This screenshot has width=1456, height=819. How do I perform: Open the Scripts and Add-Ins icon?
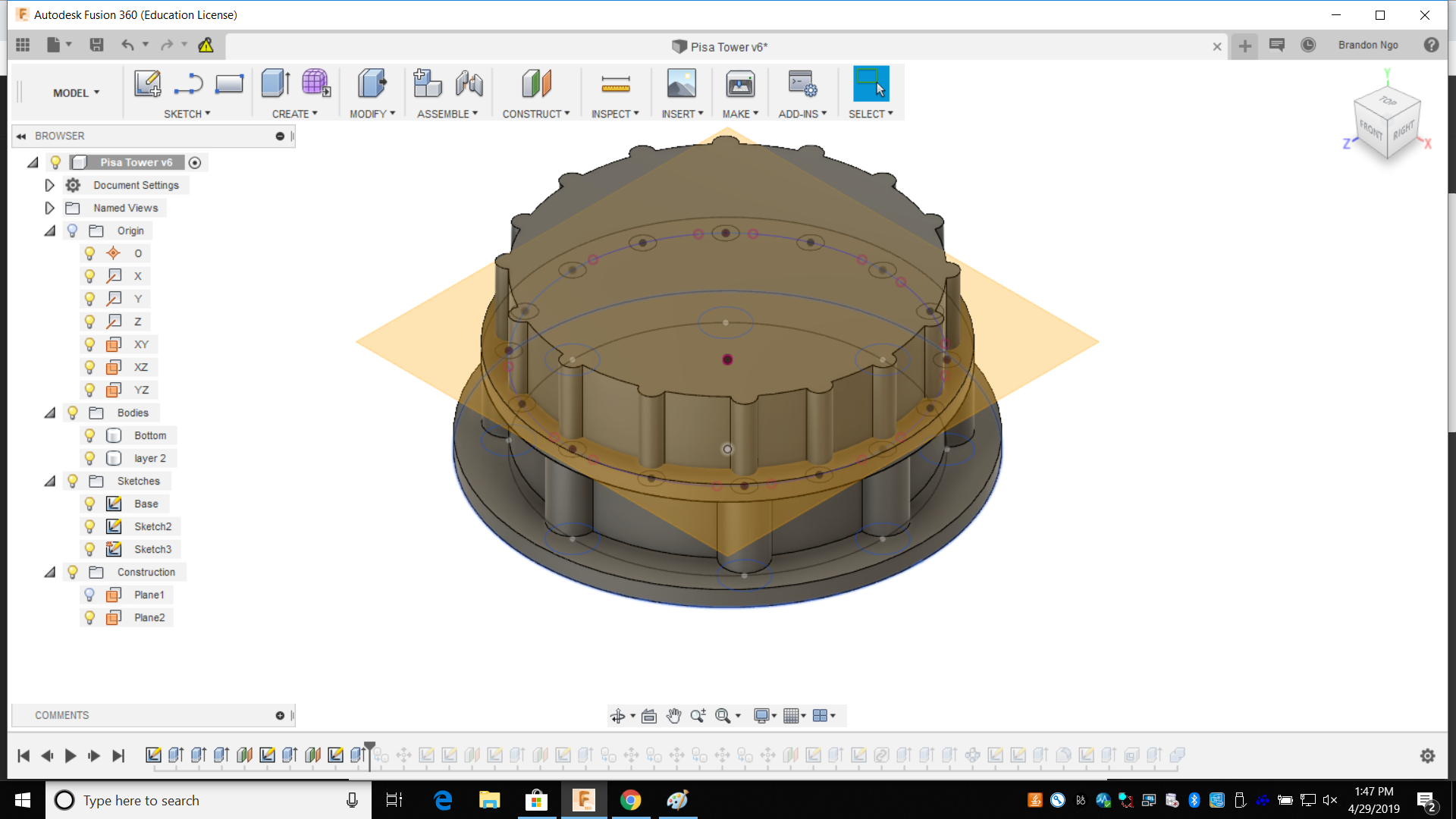point(802,83)
